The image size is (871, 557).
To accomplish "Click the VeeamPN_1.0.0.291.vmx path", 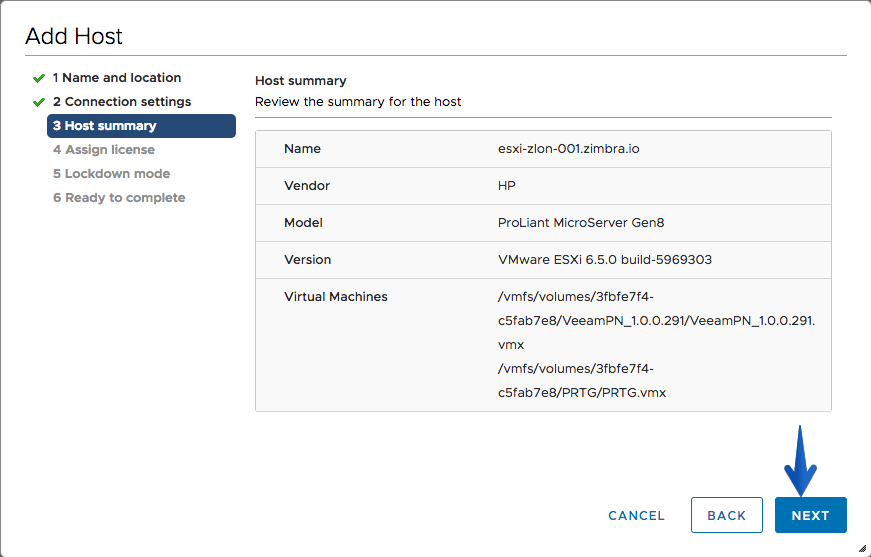I will point(657,320).
